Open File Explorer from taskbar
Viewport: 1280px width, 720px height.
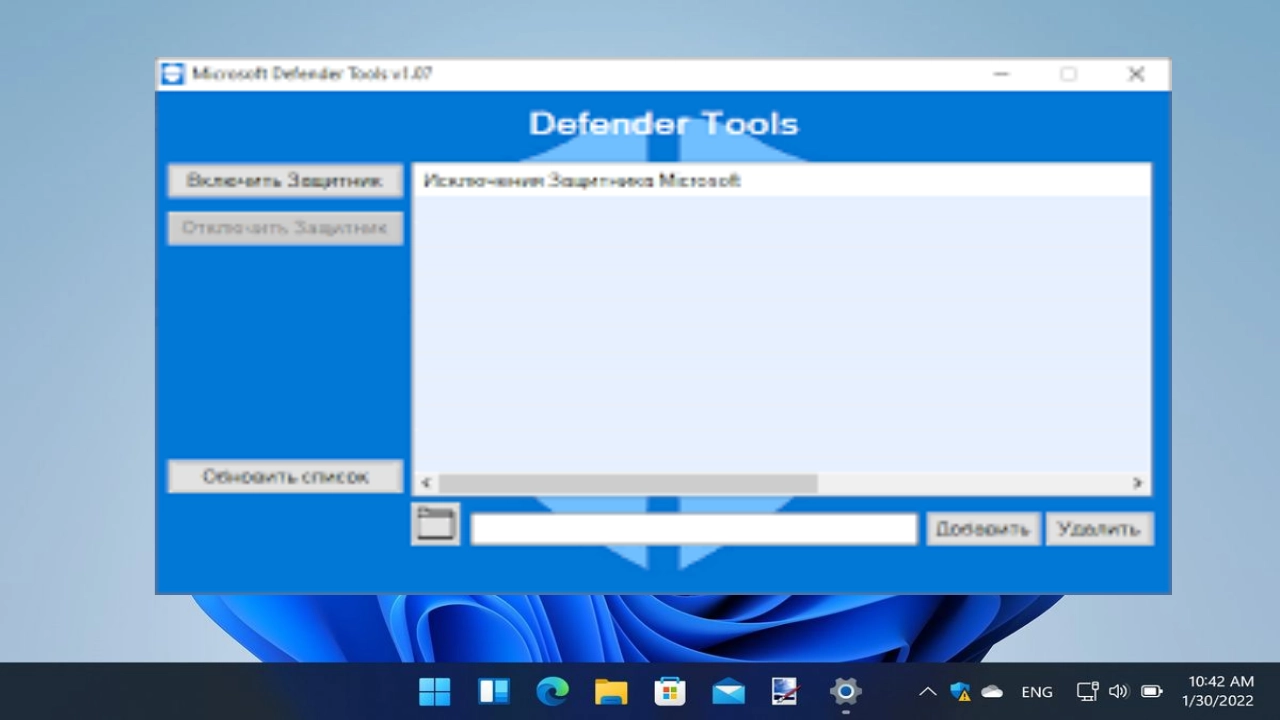click(x=611, y=691)
